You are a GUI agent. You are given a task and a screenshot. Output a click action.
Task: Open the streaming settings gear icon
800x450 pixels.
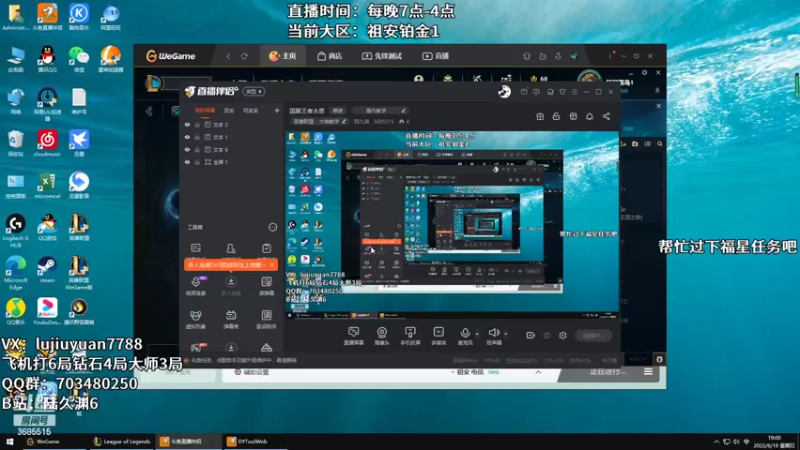(x=563, y=335)
